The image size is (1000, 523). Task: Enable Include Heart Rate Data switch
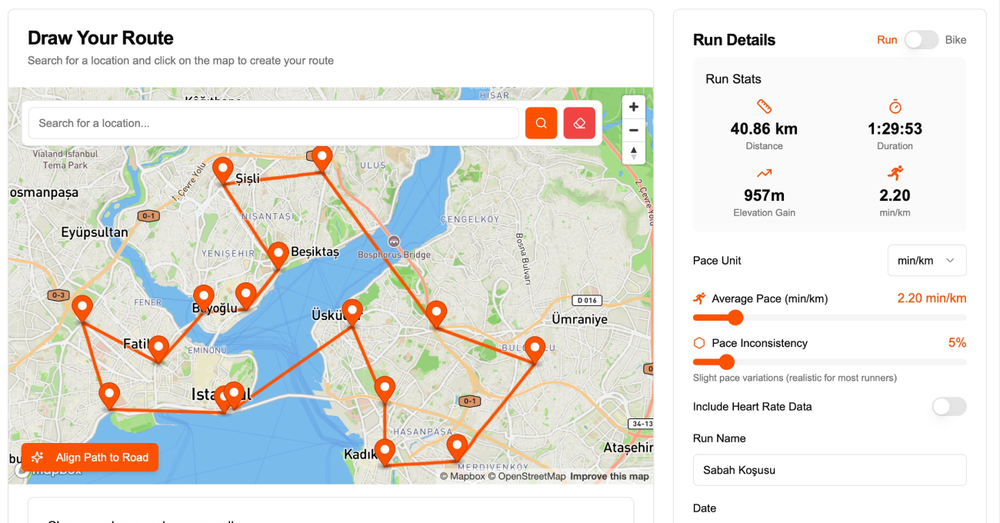[949, 406]
